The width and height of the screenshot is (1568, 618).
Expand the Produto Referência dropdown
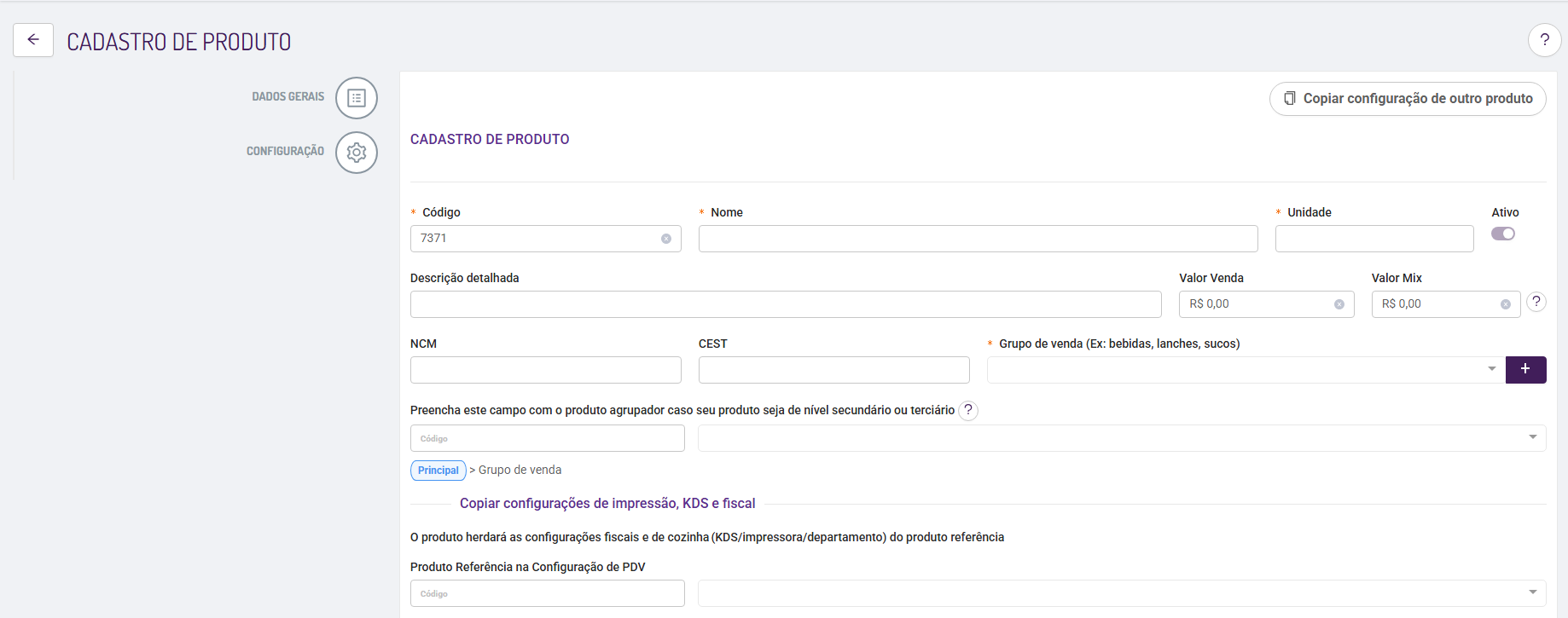coord(1533,592)
